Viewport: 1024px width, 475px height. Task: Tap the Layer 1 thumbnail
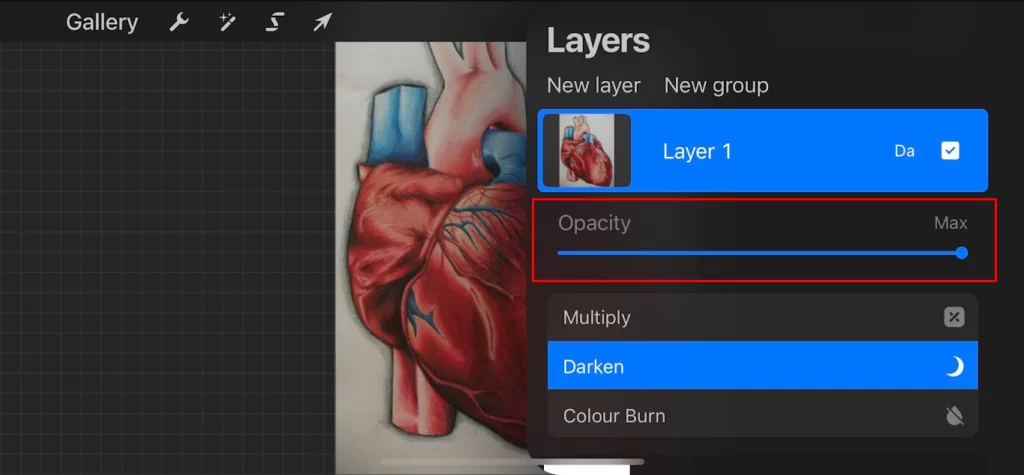587,151
